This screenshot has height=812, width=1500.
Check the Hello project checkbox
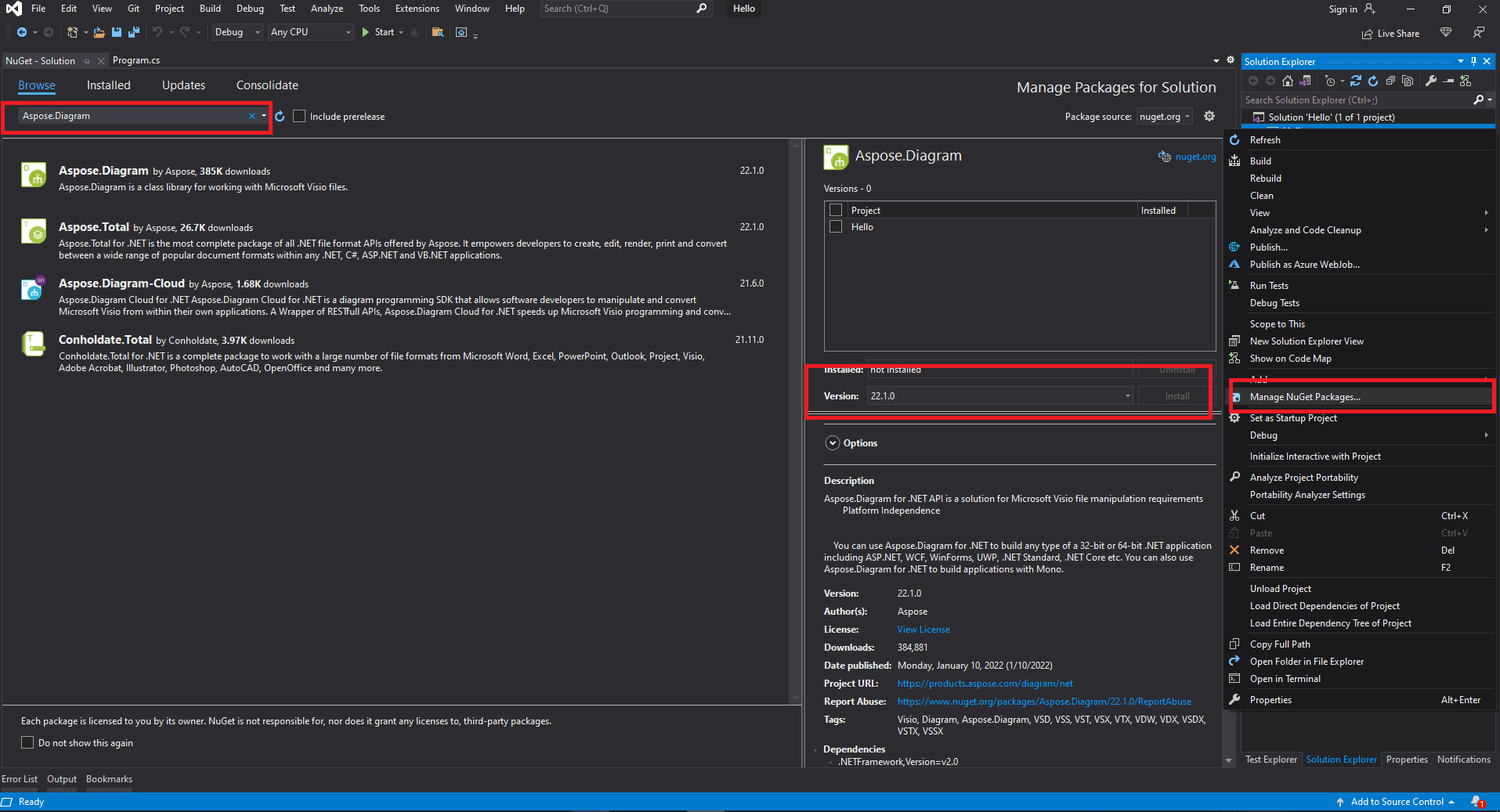pyautogui.click(x=836, y=226)
